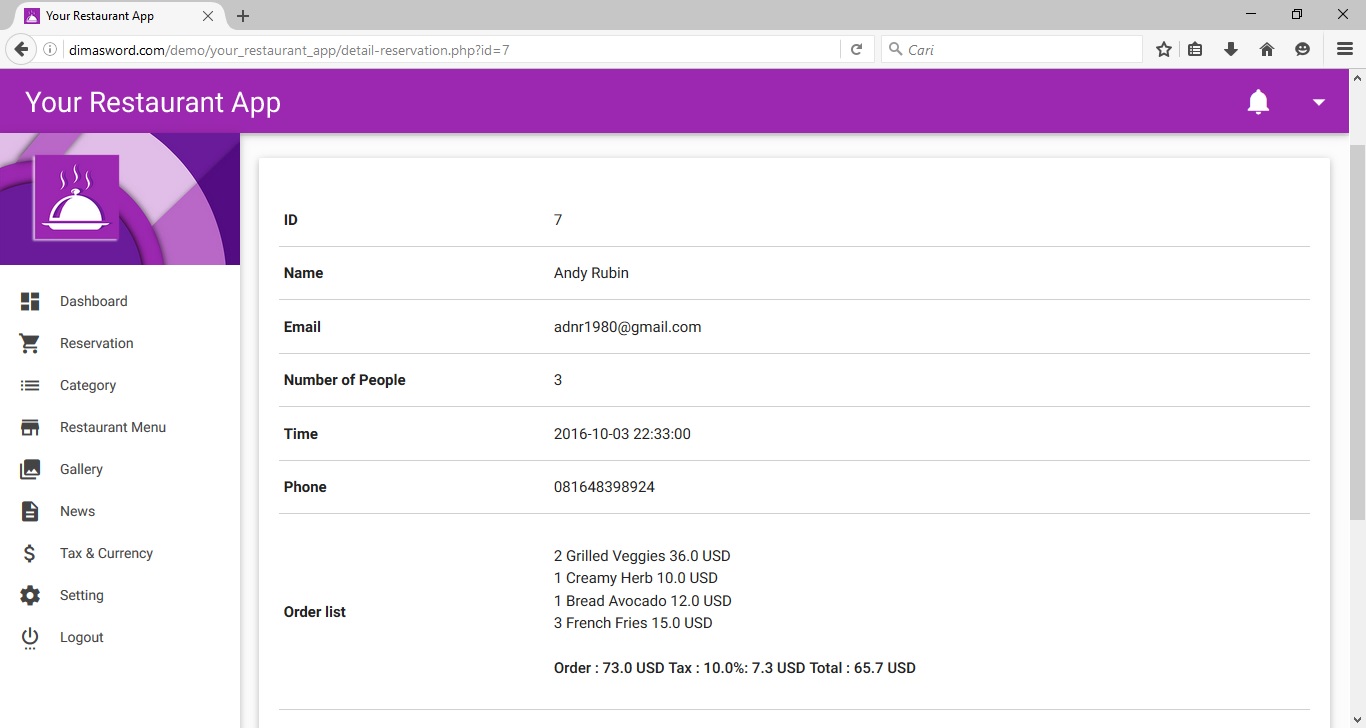
Task: Open the Gallery sidebar link
Action: 81,469
